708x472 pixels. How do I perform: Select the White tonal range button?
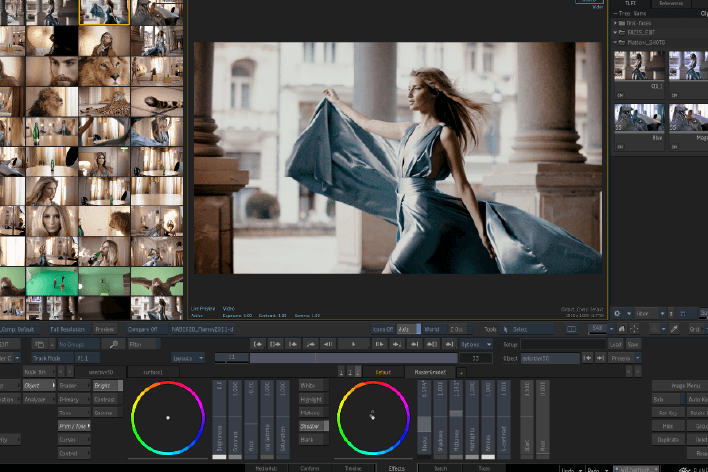[313, 385]
